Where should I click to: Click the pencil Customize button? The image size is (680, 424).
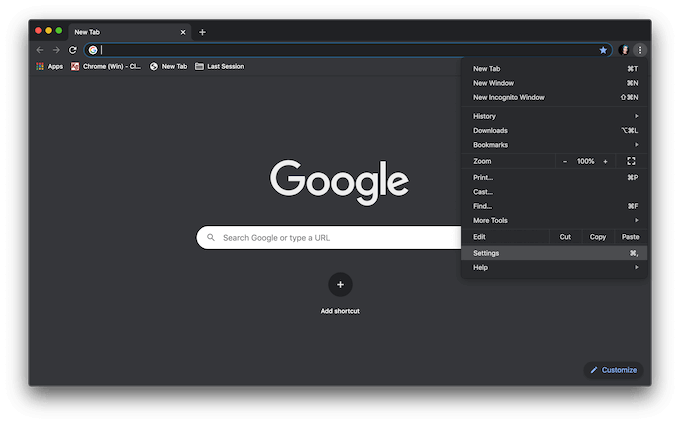[x=613, y=370]
